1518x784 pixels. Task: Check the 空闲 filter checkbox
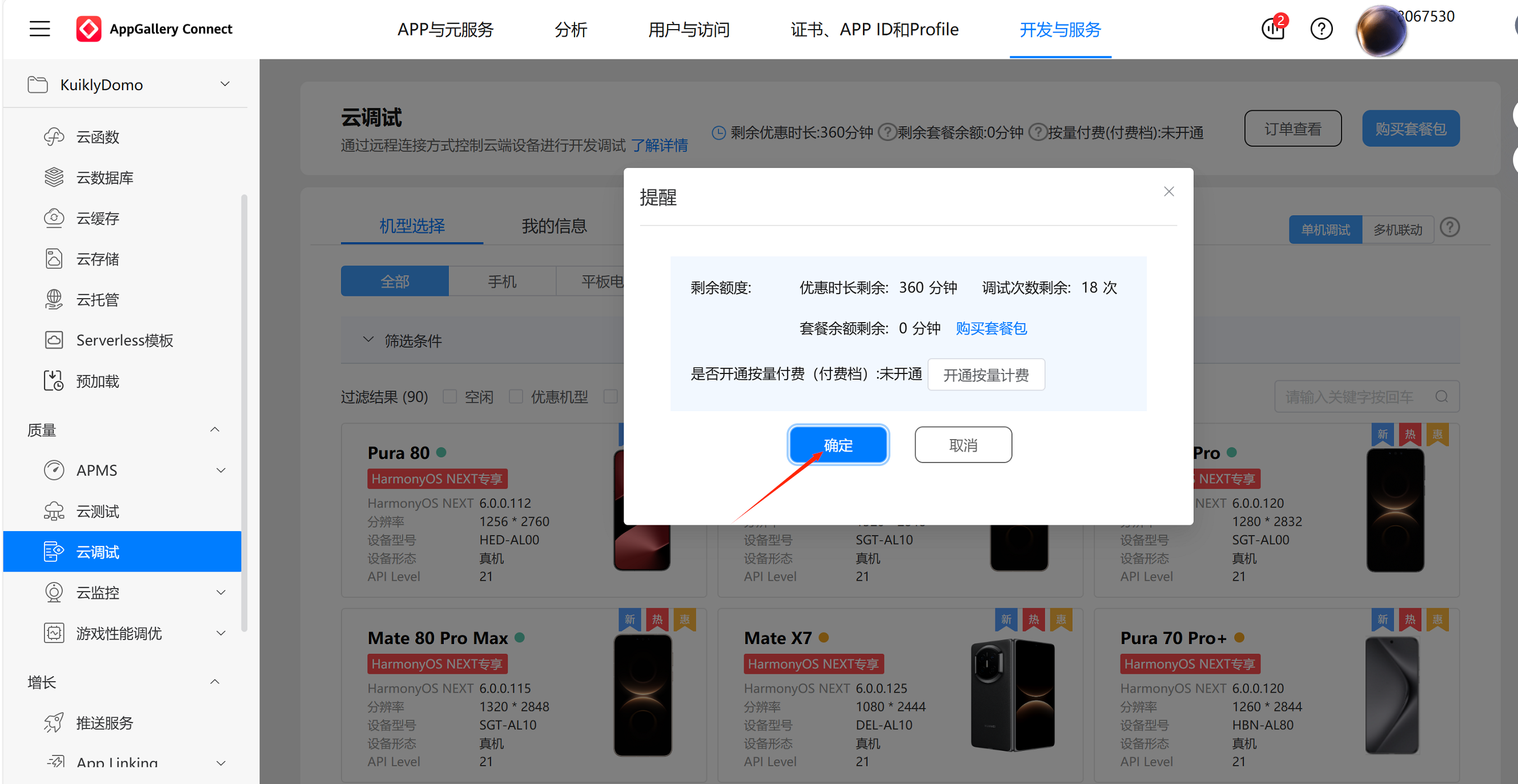[450, 397]
